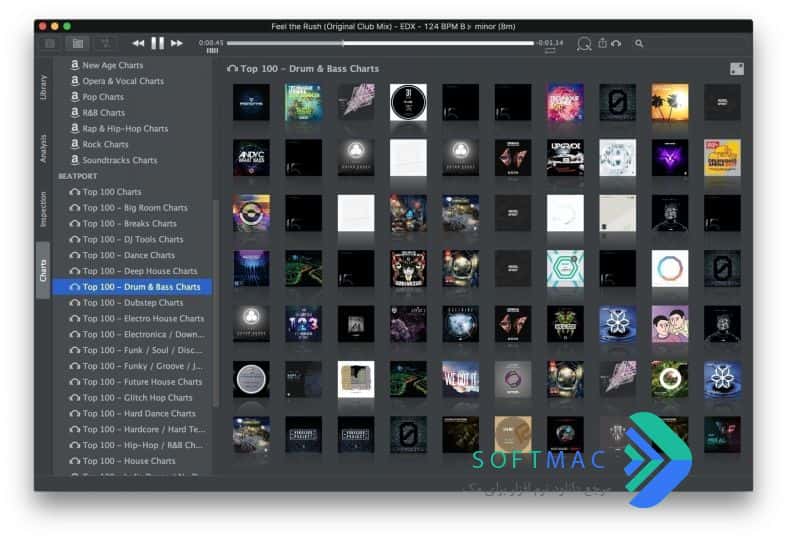The width and height of the screenshot is (787, 540).
Task: Select Top 100 – Hip-Hop / R&B Ch...
Action: click(x=136, y=445)
